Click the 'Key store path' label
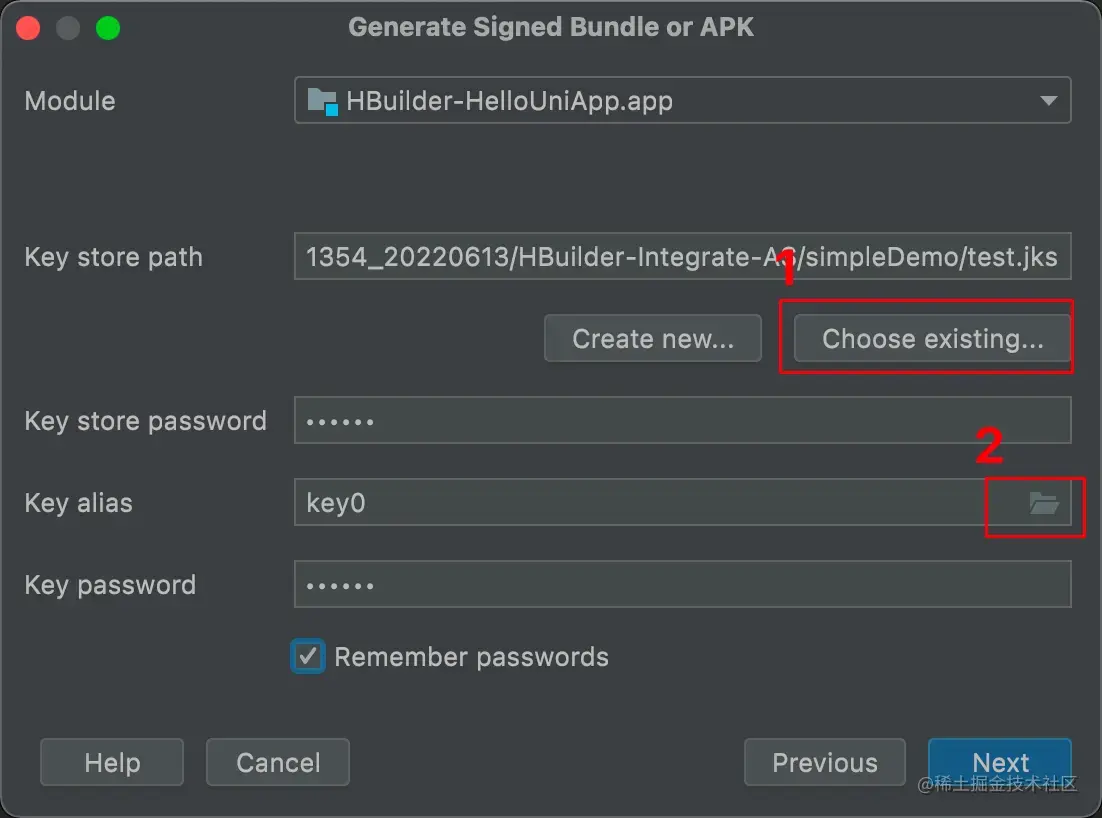Viewport: 1102px width, 818px height. tap(114, 257)
